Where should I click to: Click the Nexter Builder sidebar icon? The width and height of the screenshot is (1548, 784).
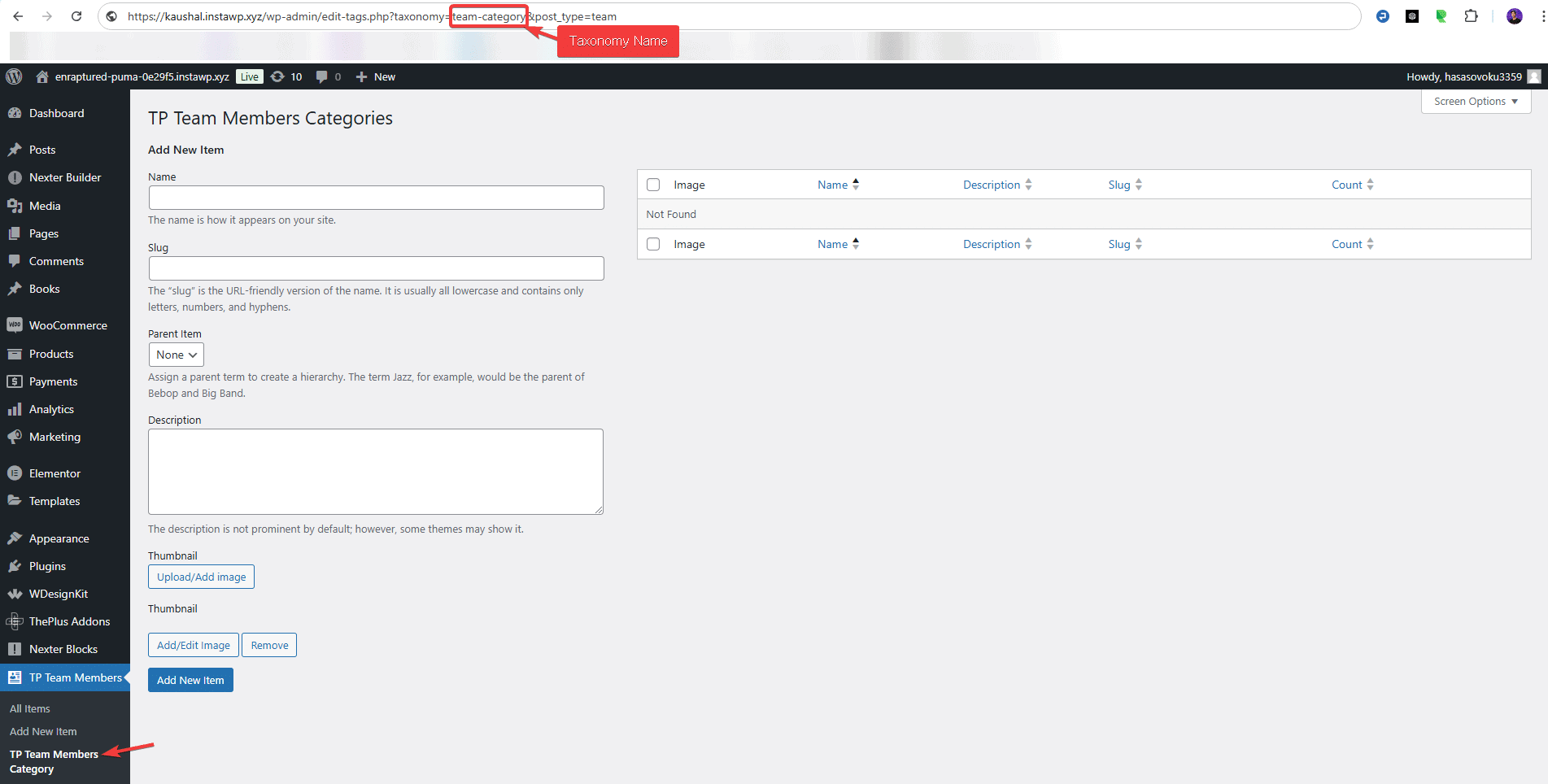click(15, 177)
